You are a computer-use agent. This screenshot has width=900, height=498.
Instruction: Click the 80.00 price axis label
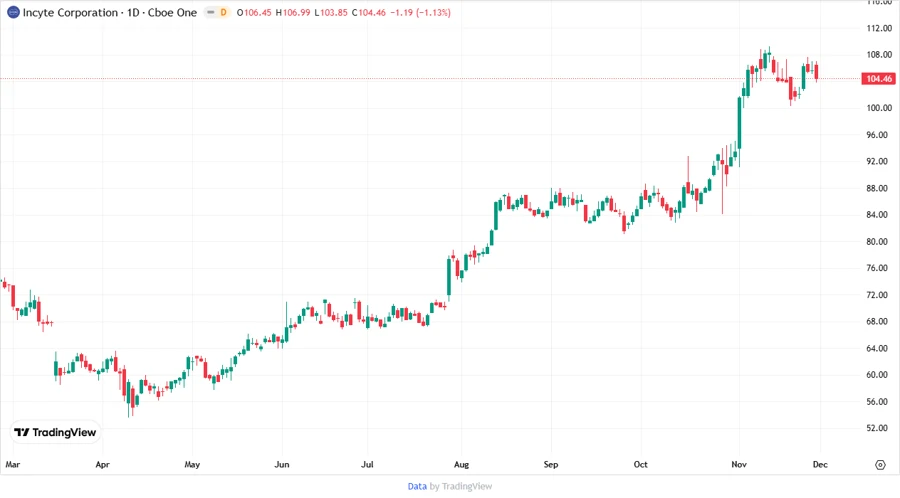879,242
